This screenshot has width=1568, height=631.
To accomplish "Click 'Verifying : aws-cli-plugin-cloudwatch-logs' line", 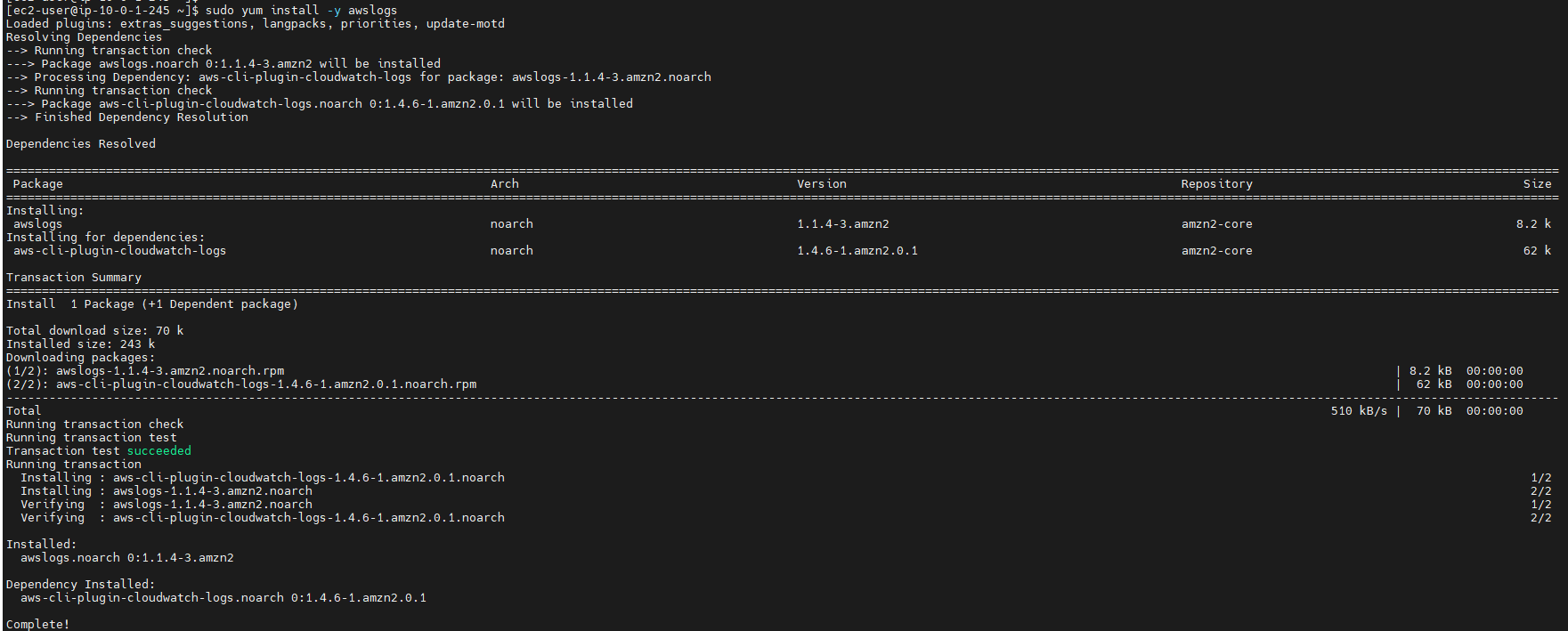I will pyautogui.click(x=263, y=518).
